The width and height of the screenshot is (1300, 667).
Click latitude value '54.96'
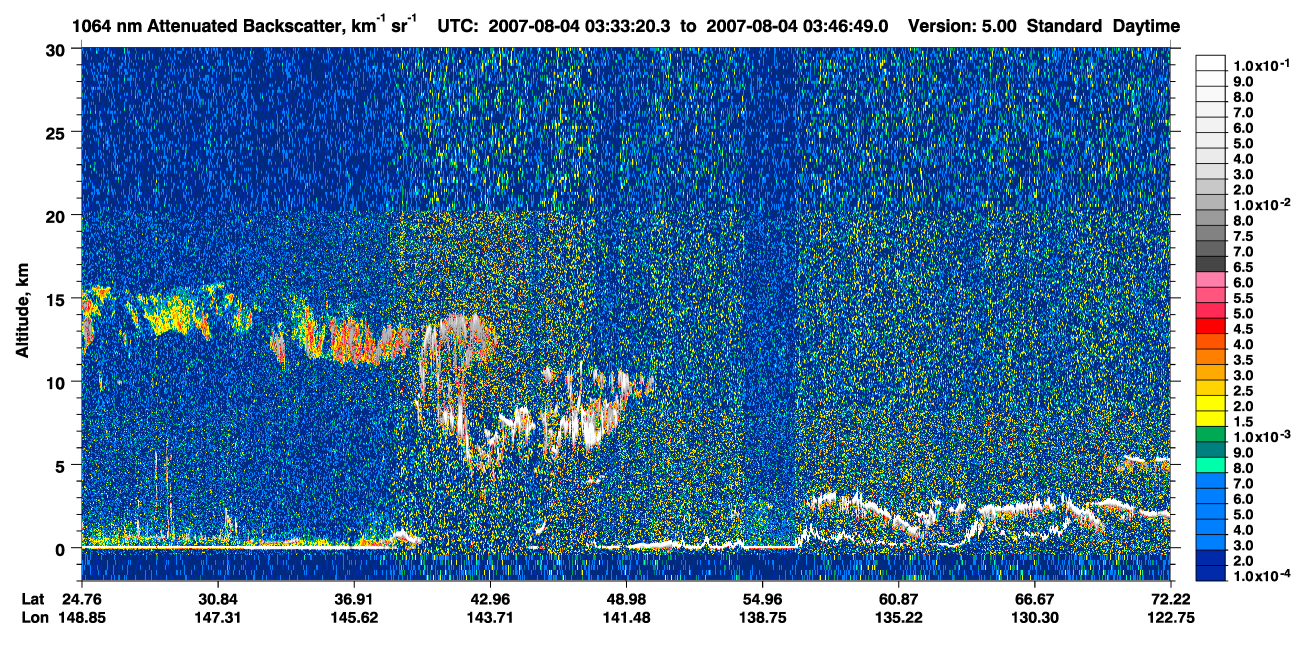click(763, 598)
